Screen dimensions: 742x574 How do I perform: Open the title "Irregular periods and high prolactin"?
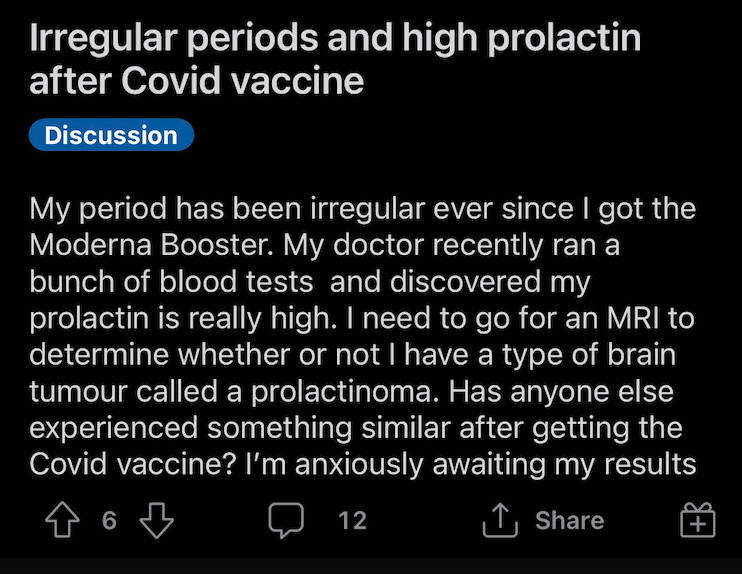(335, 38)
